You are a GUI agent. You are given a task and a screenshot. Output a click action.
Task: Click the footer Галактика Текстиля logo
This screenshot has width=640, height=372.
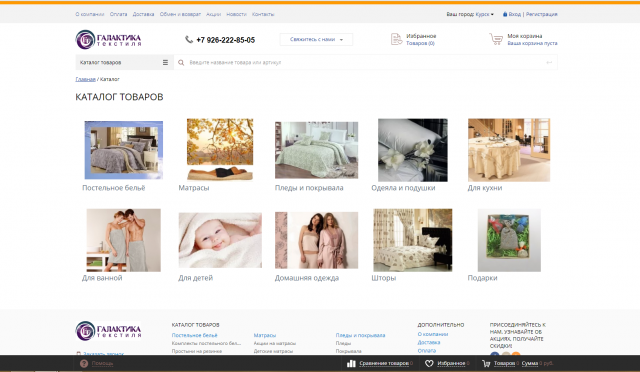click(109, 331)
